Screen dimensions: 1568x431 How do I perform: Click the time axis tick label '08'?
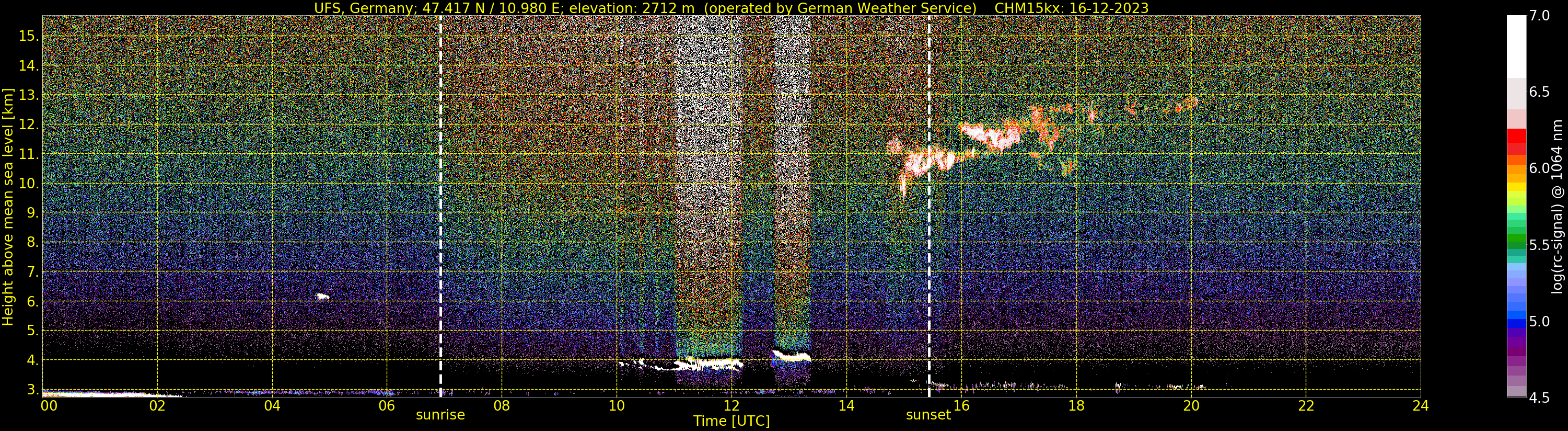[502, 405]
